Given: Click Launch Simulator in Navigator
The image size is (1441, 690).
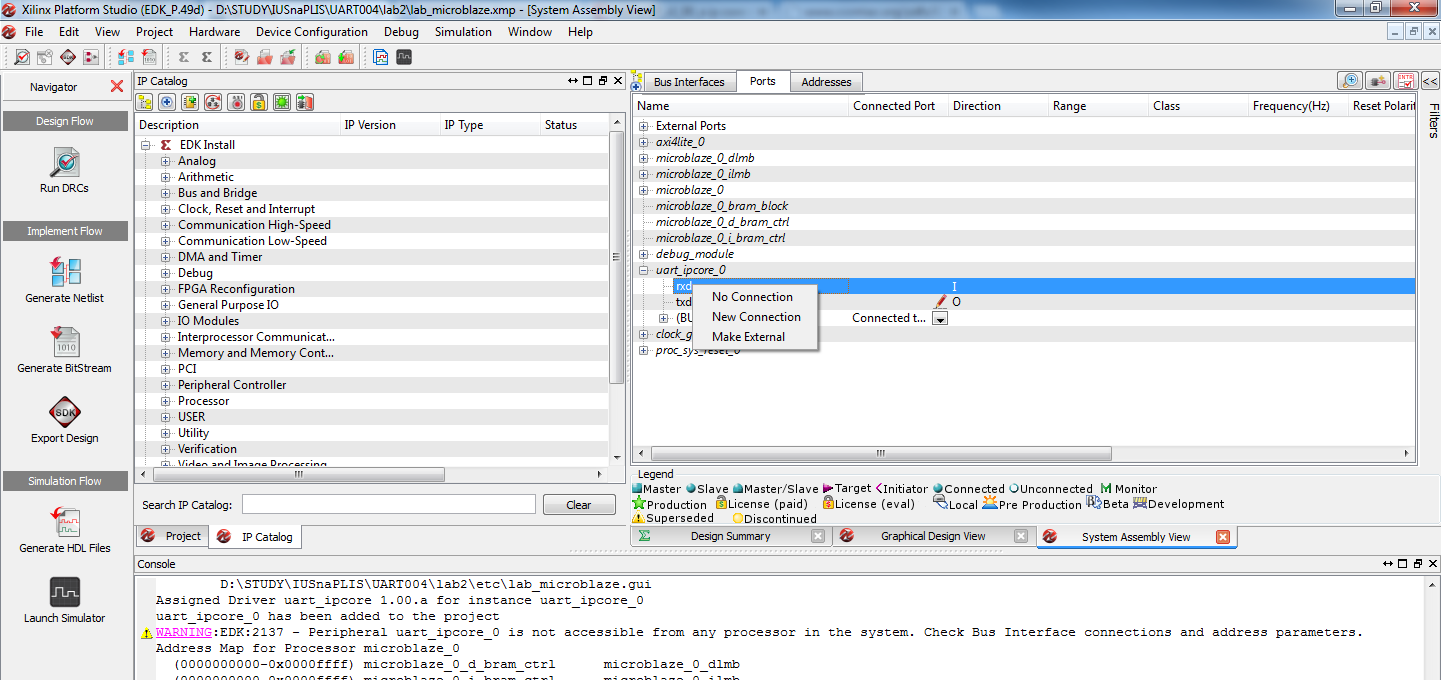Looking at the screenshot, I should tap(64, 600).
